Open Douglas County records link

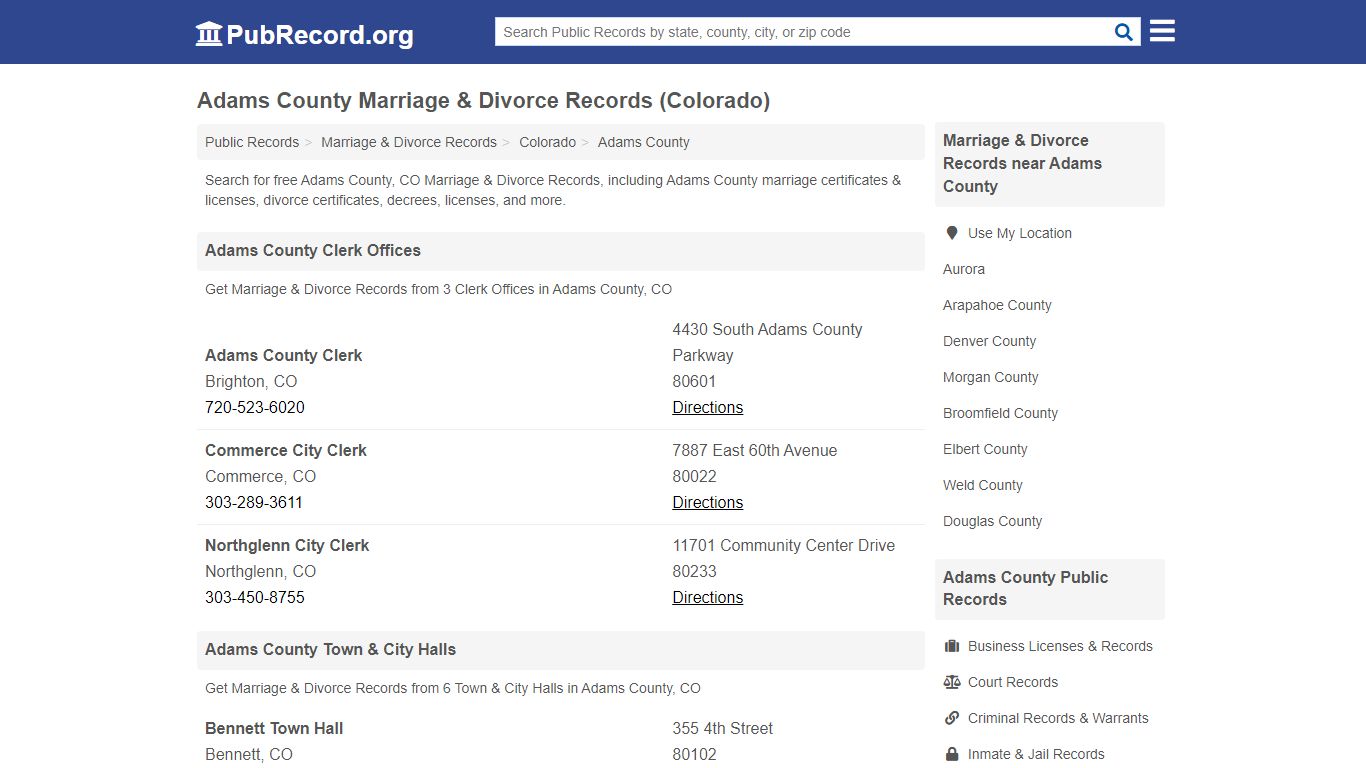pos(992,521)
